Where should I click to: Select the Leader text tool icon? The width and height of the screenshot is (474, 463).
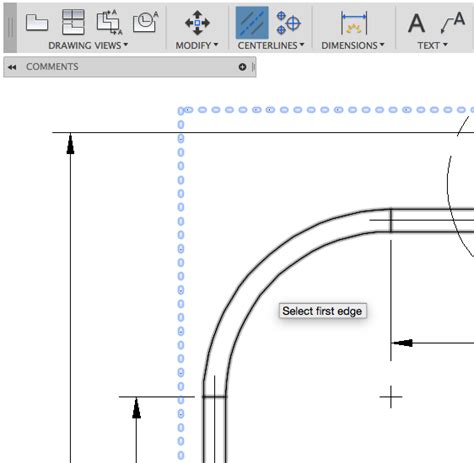(x=453, y=23)
